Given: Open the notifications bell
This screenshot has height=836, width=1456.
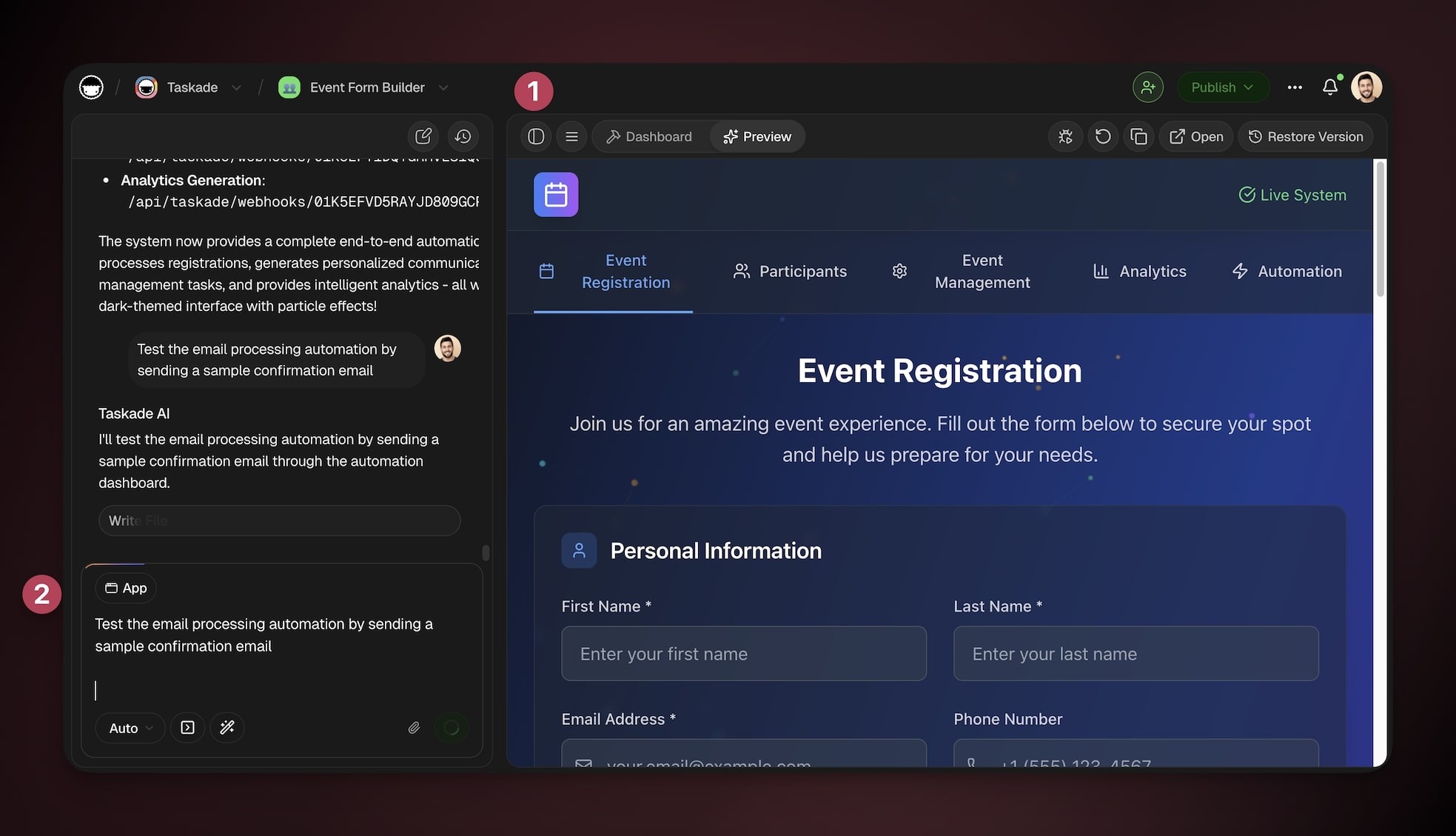Looking at the screenshot, I should pyautogui.click(x=1330, y=87).
